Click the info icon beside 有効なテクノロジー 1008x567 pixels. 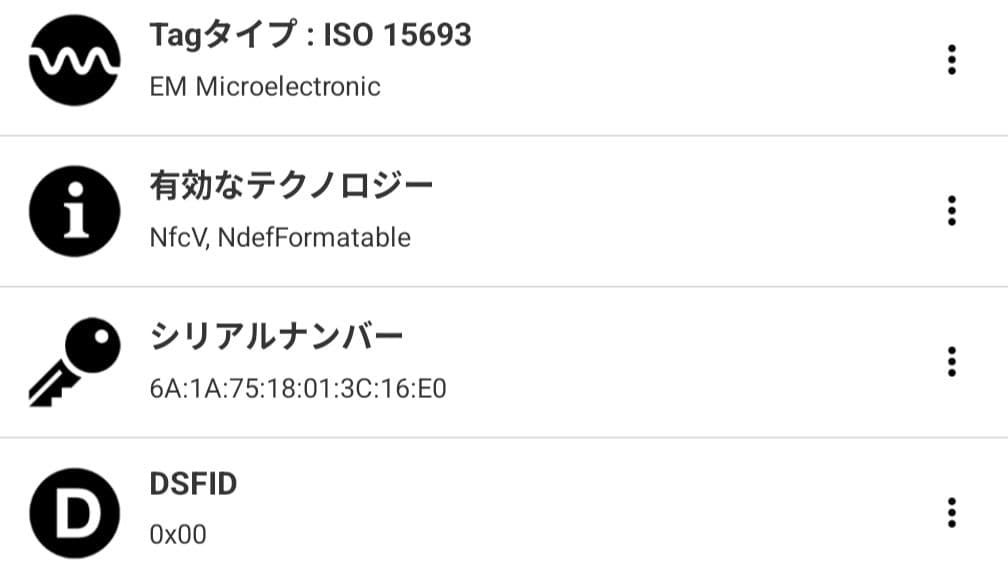74,212
